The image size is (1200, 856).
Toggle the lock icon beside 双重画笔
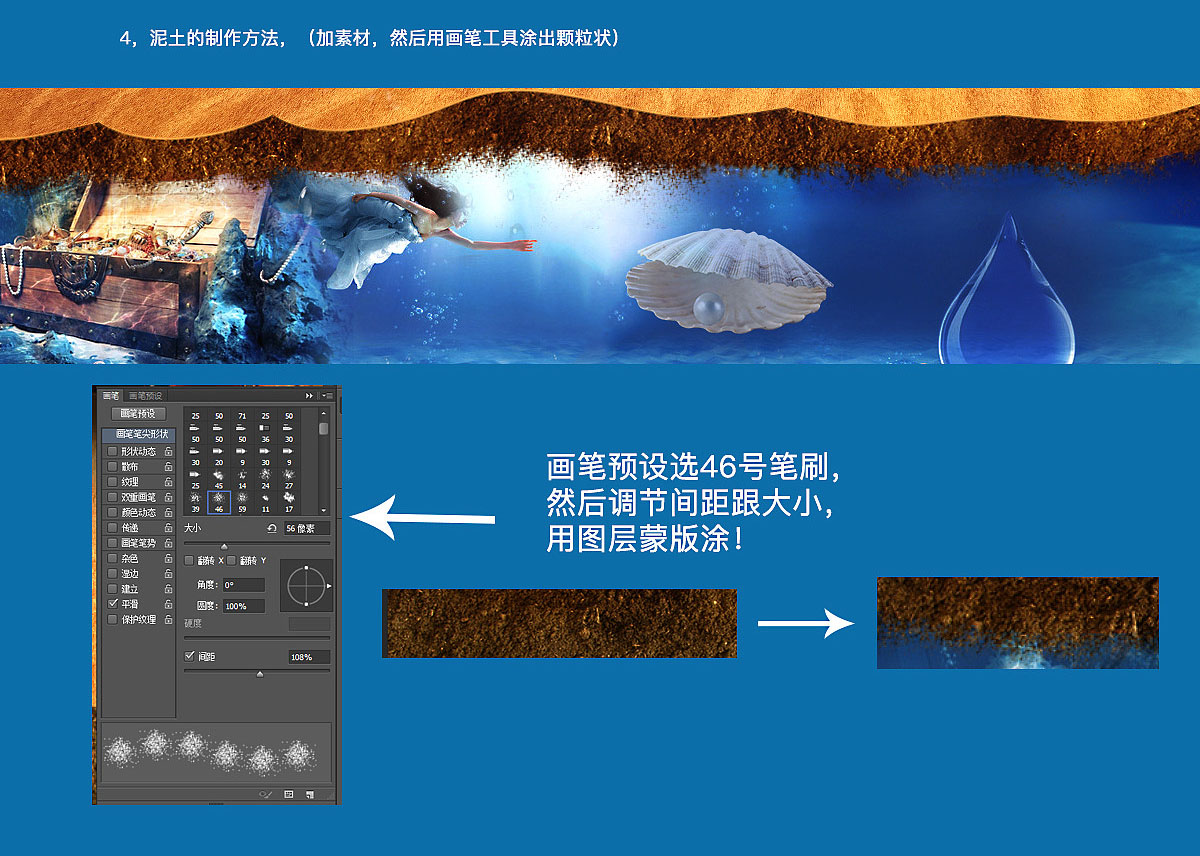[168, 497]
